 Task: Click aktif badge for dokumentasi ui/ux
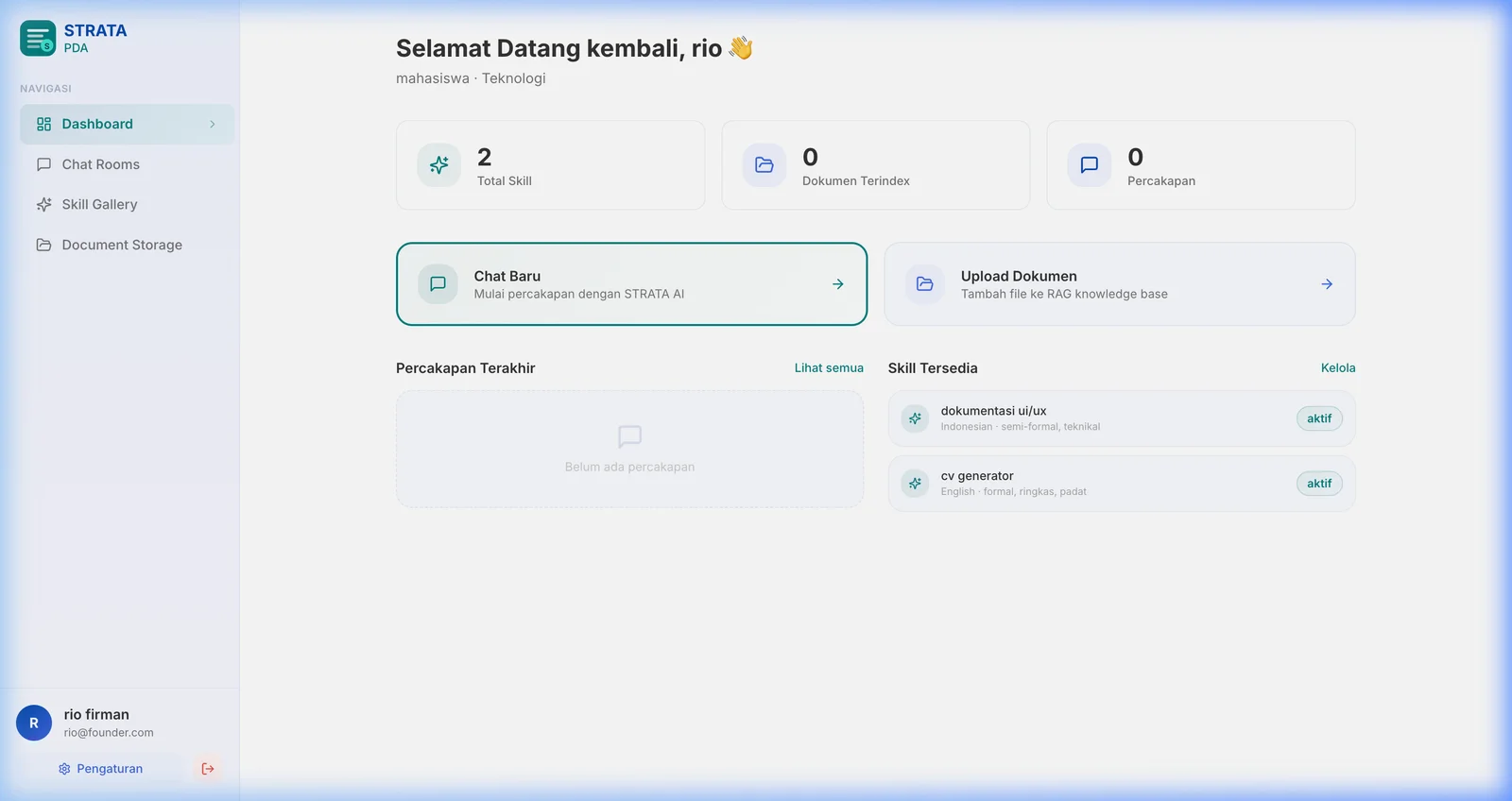pos(1319,418)
